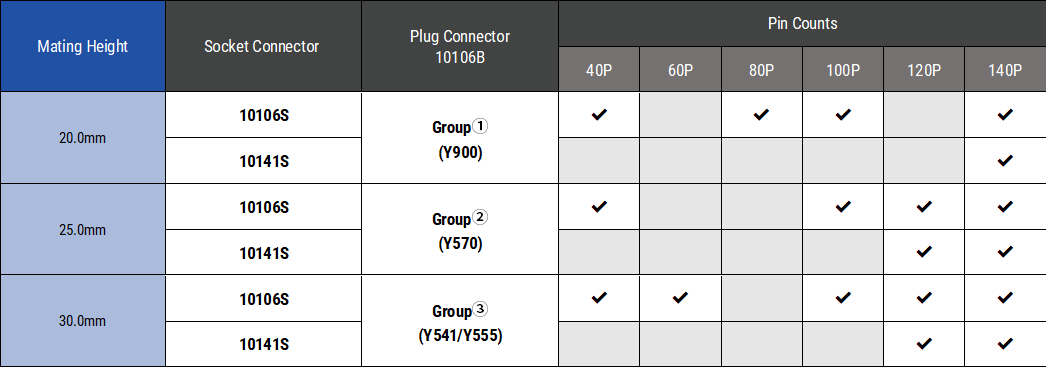Viewport: 1047px width, 368px height.
Task: Click the Group 3 (Y541/Y555) cell
Action: pyautogui.click(x=459, y=321)
